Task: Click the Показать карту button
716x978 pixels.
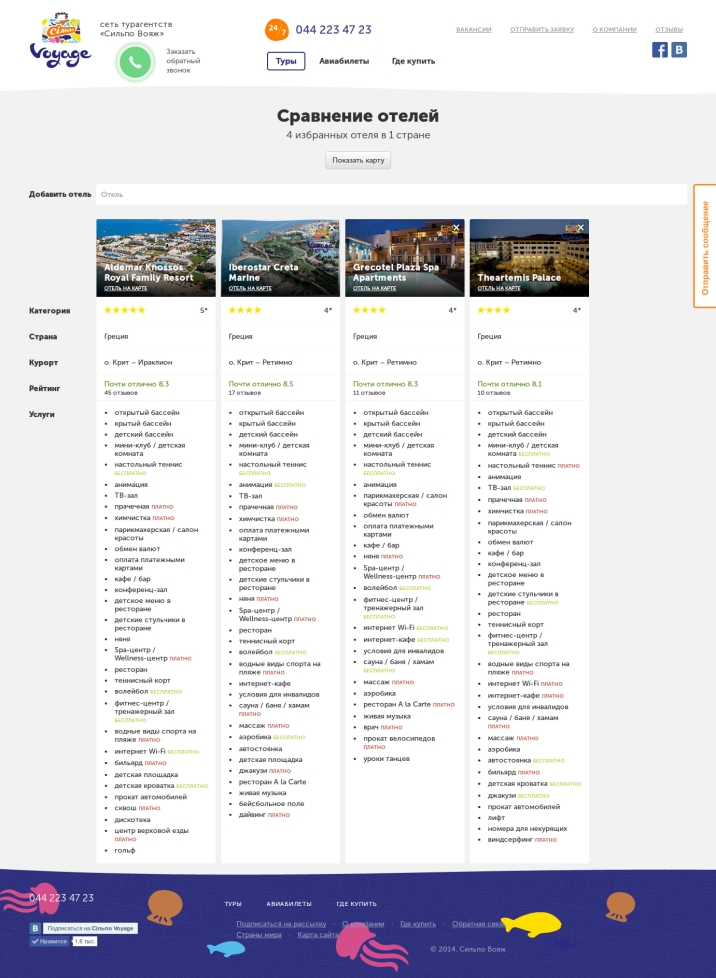Action: (x=358, y=160)
